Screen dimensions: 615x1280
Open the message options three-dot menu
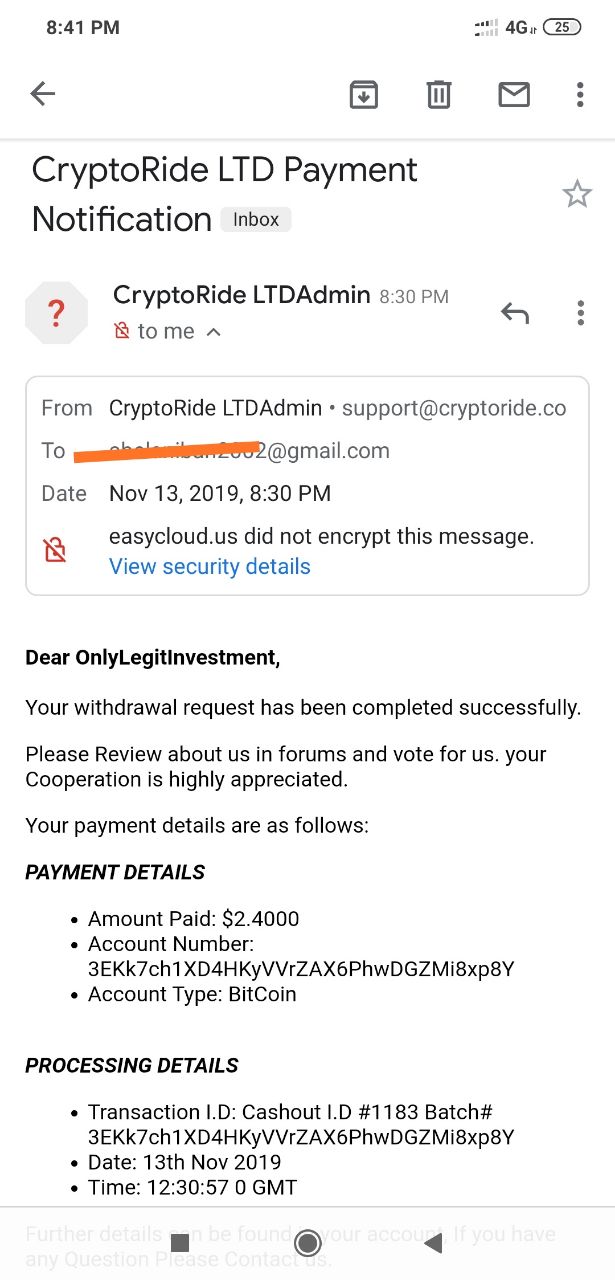click(580, 313)
